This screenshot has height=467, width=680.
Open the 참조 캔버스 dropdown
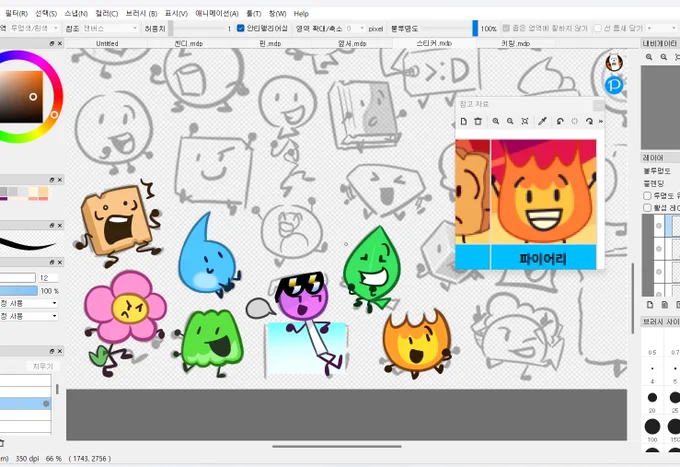[110, 28]
